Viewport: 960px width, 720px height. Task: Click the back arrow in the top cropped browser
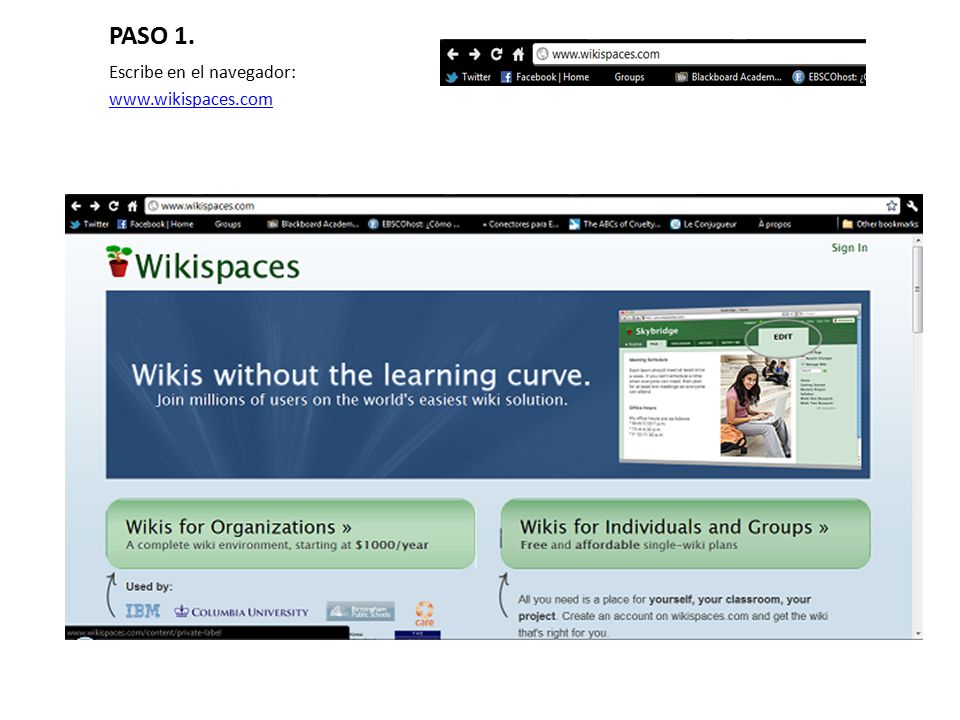[452, 54]
